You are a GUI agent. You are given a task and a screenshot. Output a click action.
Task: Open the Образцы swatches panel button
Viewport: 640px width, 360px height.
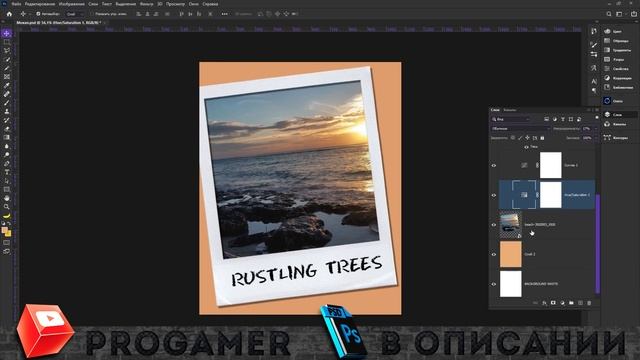click(616, 40)
